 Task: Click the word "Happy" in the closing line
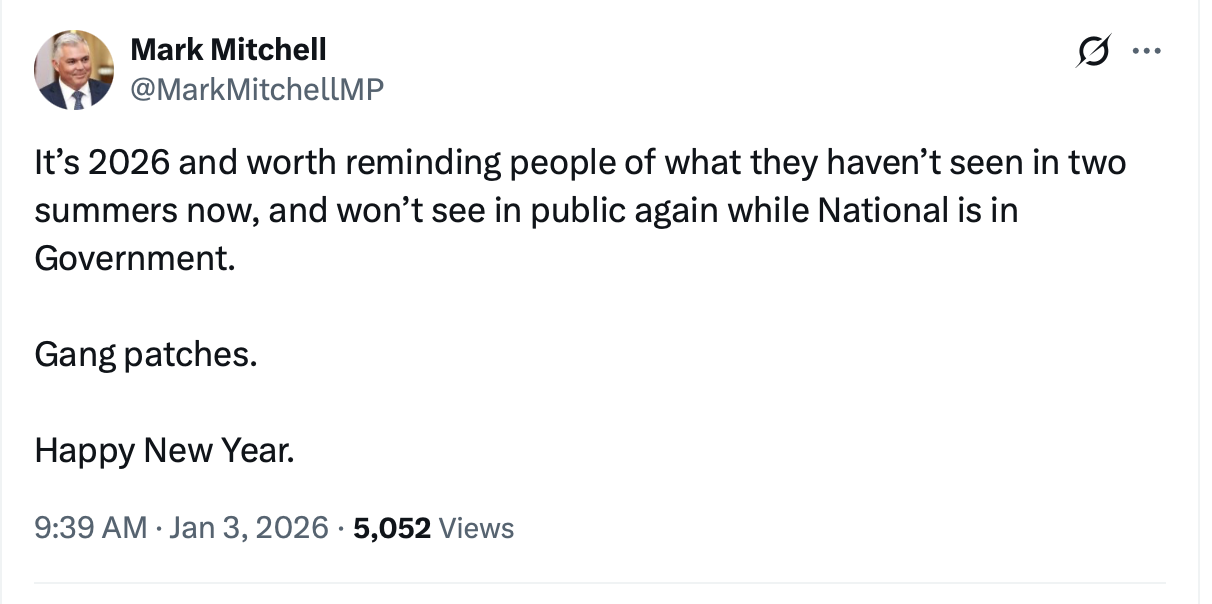(x=85, y=450)
